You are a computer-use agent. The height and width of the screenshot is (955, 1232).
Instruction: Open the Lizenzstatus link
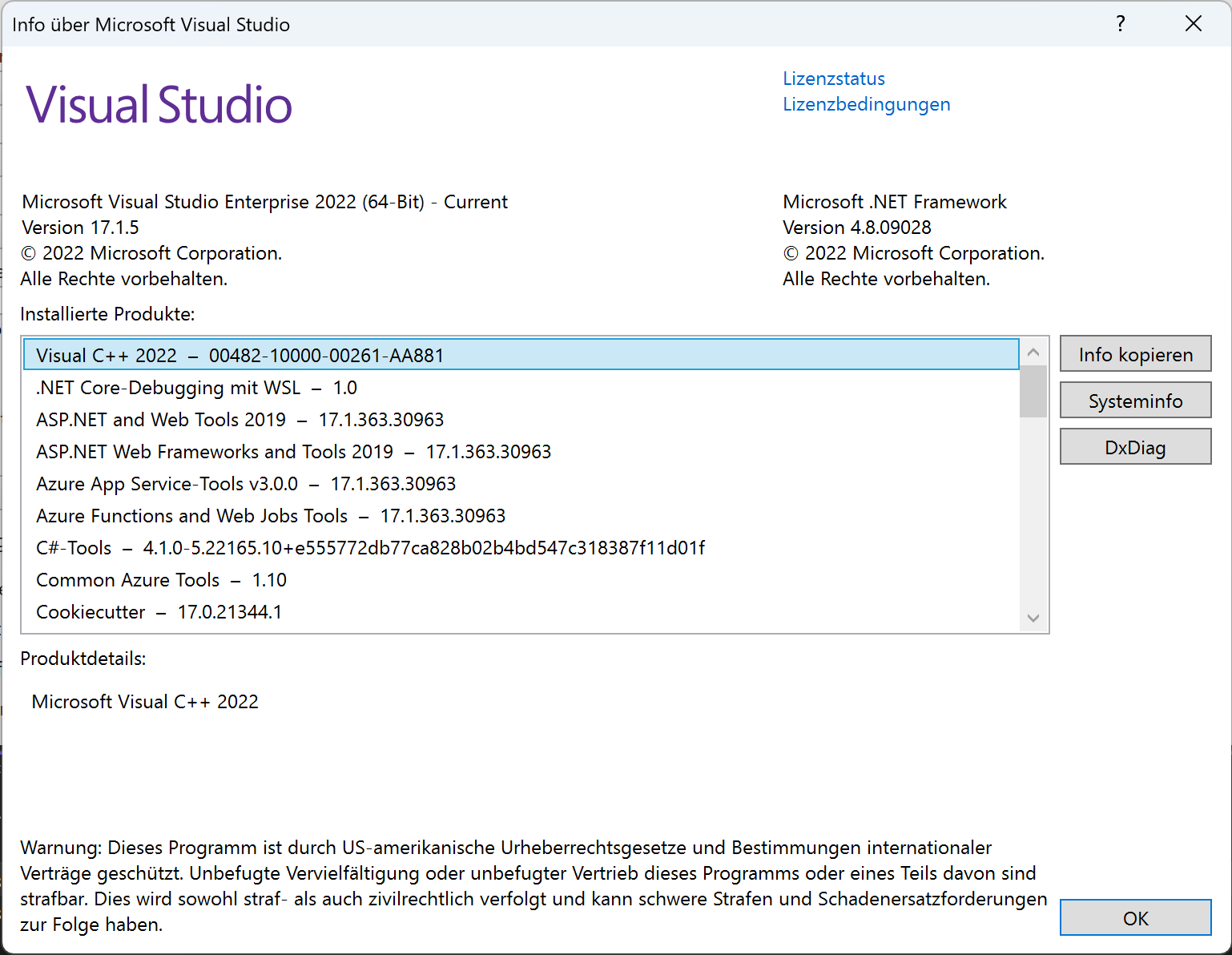[833, 78]
